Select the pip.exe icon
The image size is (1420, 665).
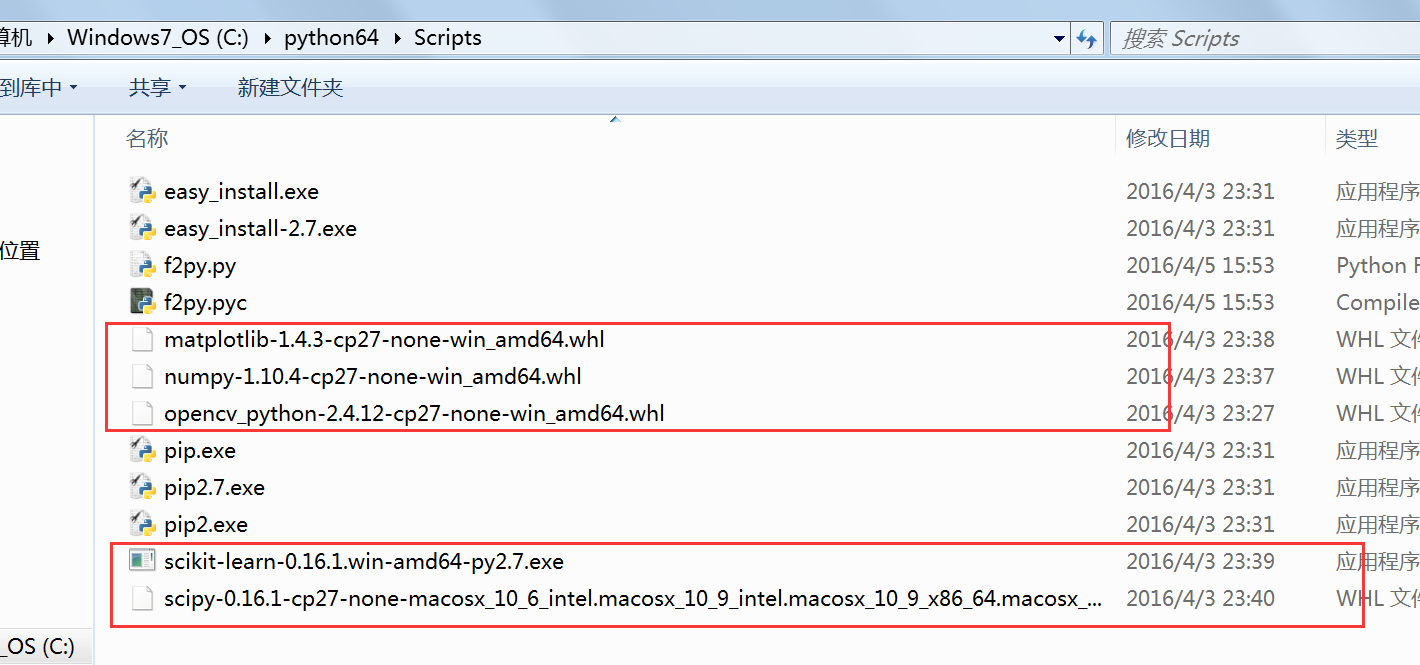point(142,450)
